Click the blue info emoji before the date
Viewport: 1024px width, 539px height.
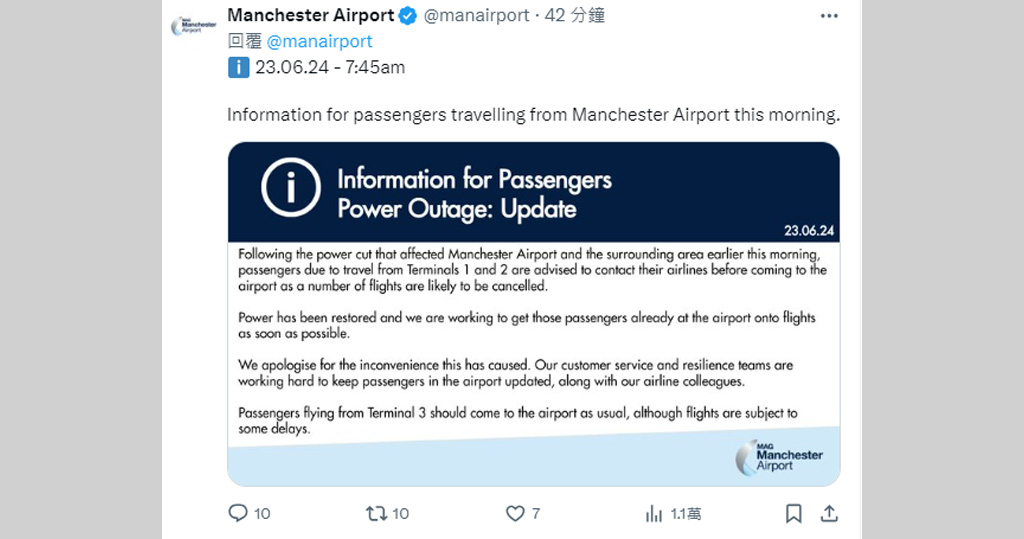point(238,68)
